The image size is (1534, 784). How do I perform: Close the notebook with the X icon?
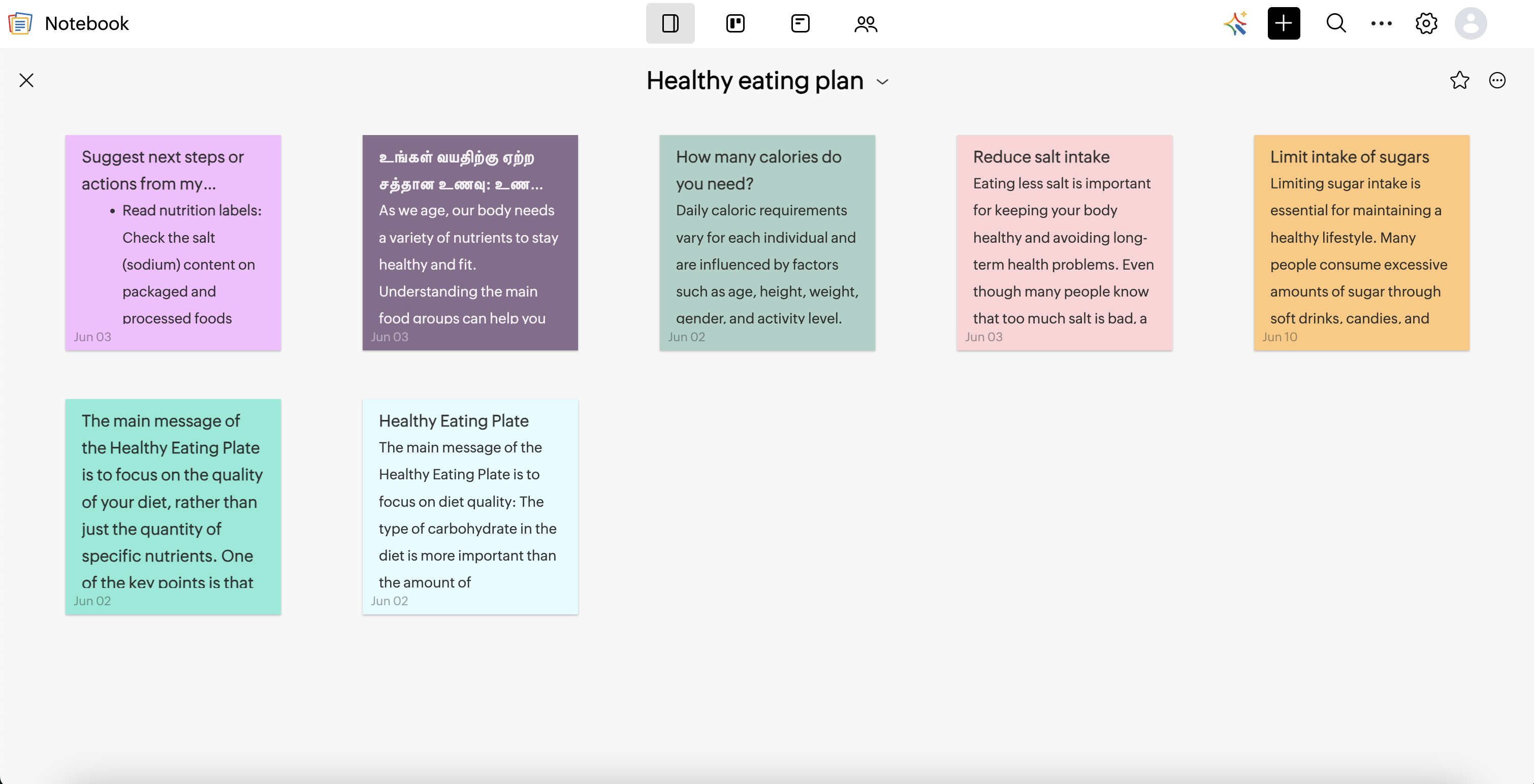[x=26, y=80]
